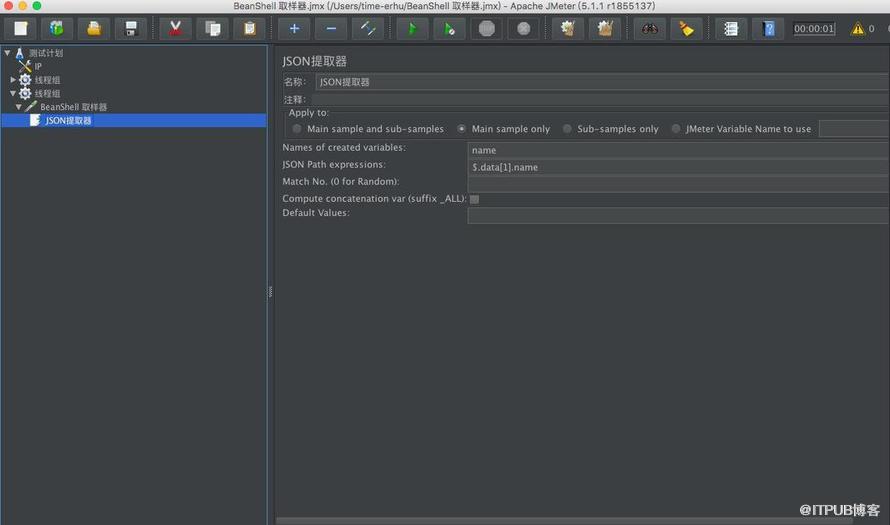
Task: Click the Clear All results icon
Action: pos(605,28)
